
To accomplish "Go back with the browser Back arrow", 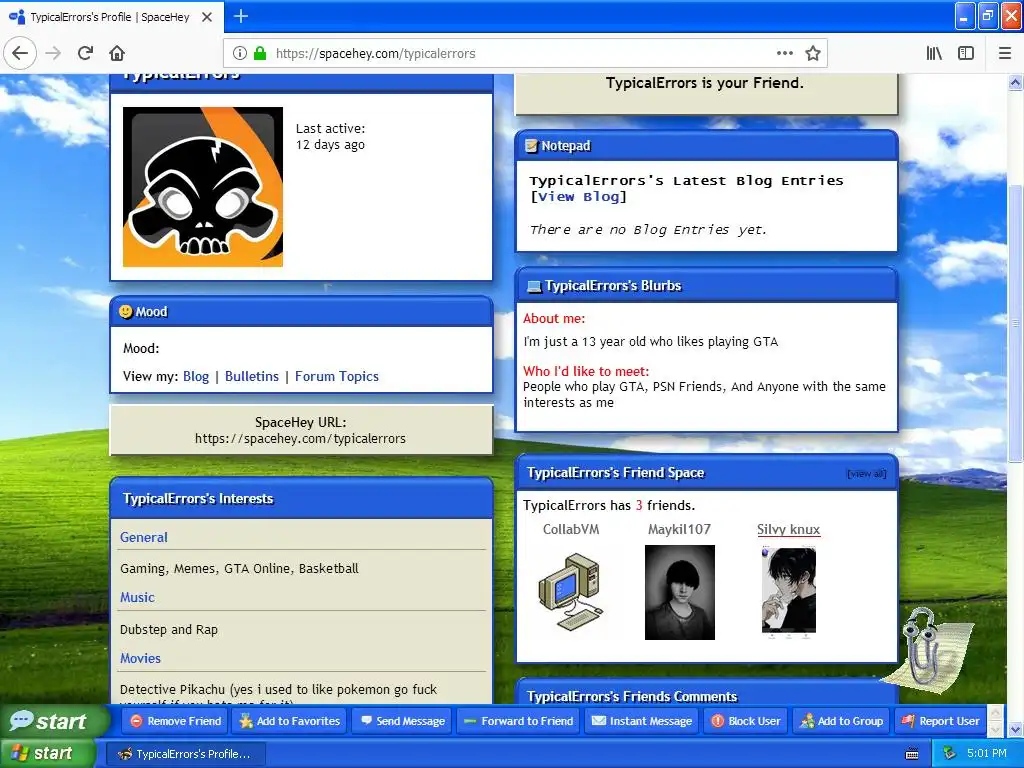I will pyautogui.click(x=20, y=53).
